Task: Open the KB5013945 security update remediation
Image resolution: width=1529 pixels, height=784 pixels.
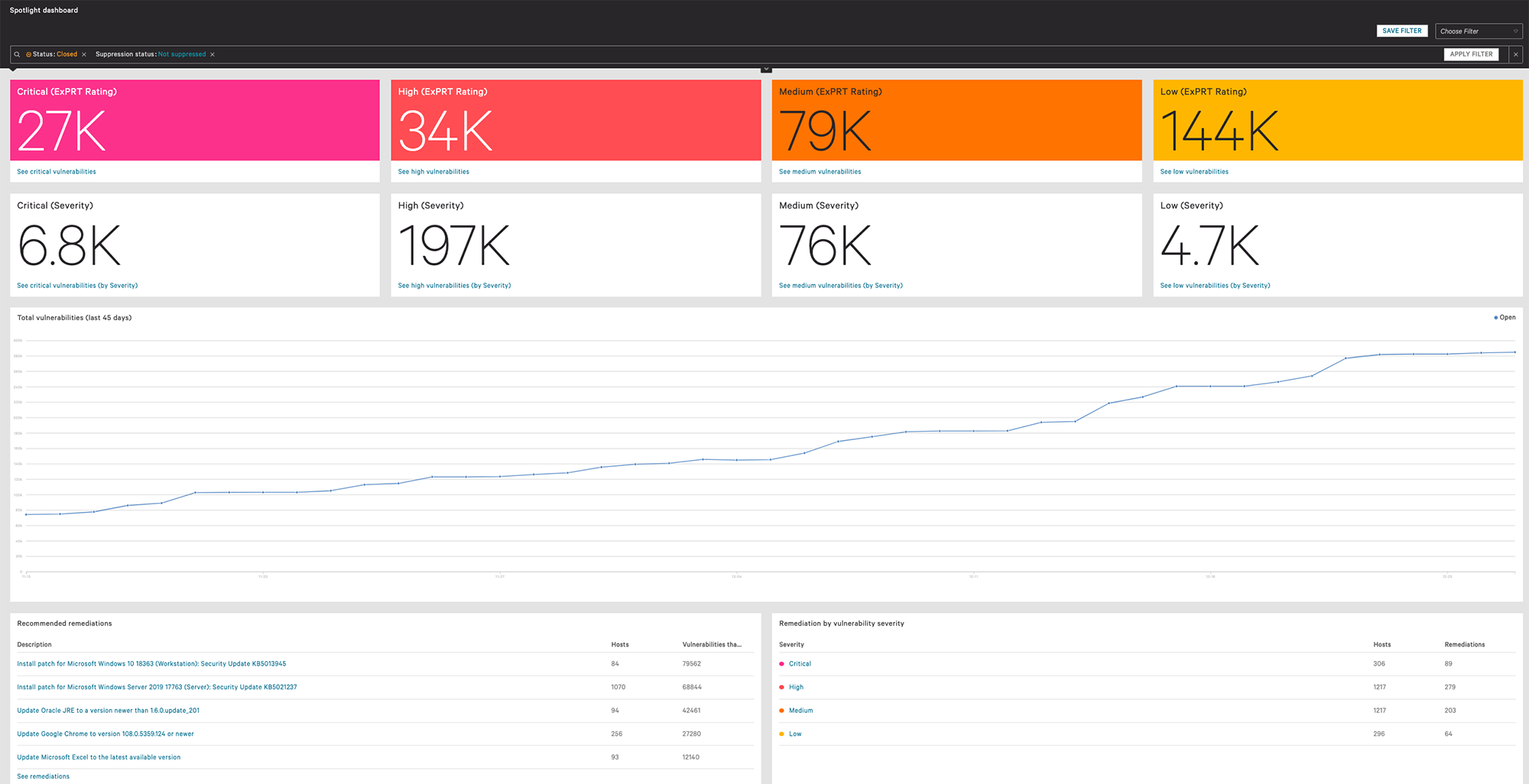Action: click(x=152, y=663)
